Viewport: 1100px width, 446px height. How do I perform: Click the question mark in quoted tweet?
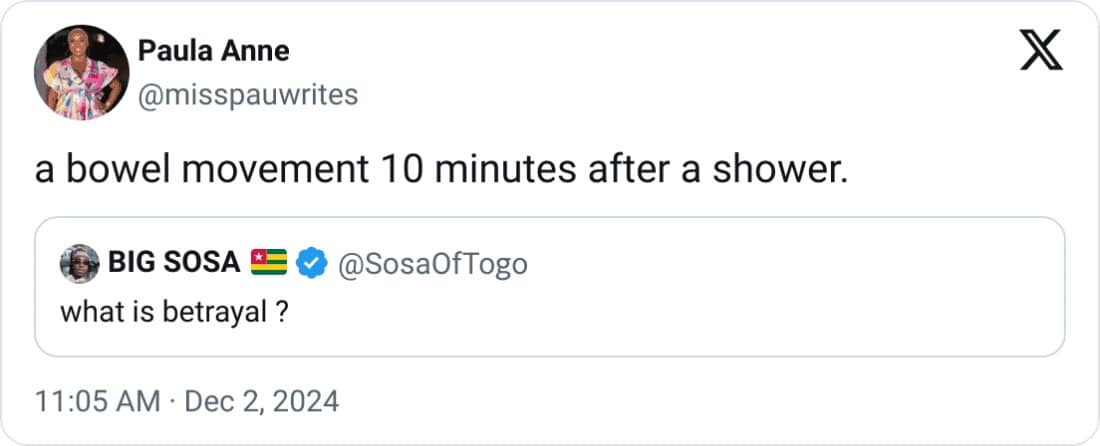pyautogui.click(x=284, y=312)
